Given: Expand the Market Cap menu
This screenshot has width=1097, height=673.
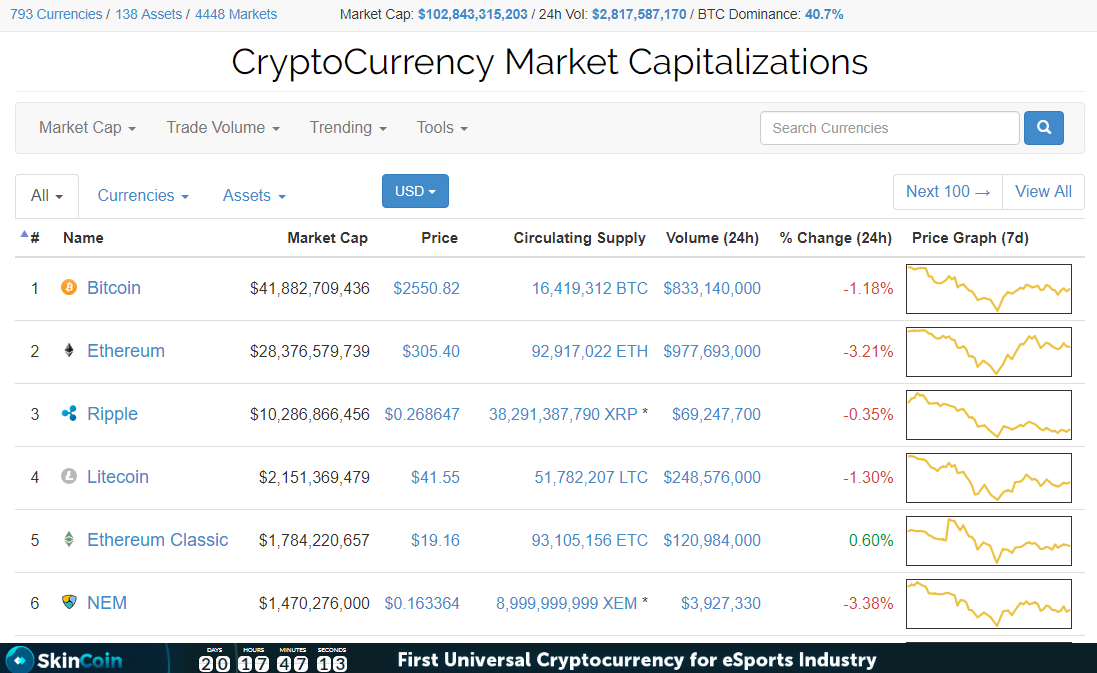Looking at the screenshot, I should [87, 128].
